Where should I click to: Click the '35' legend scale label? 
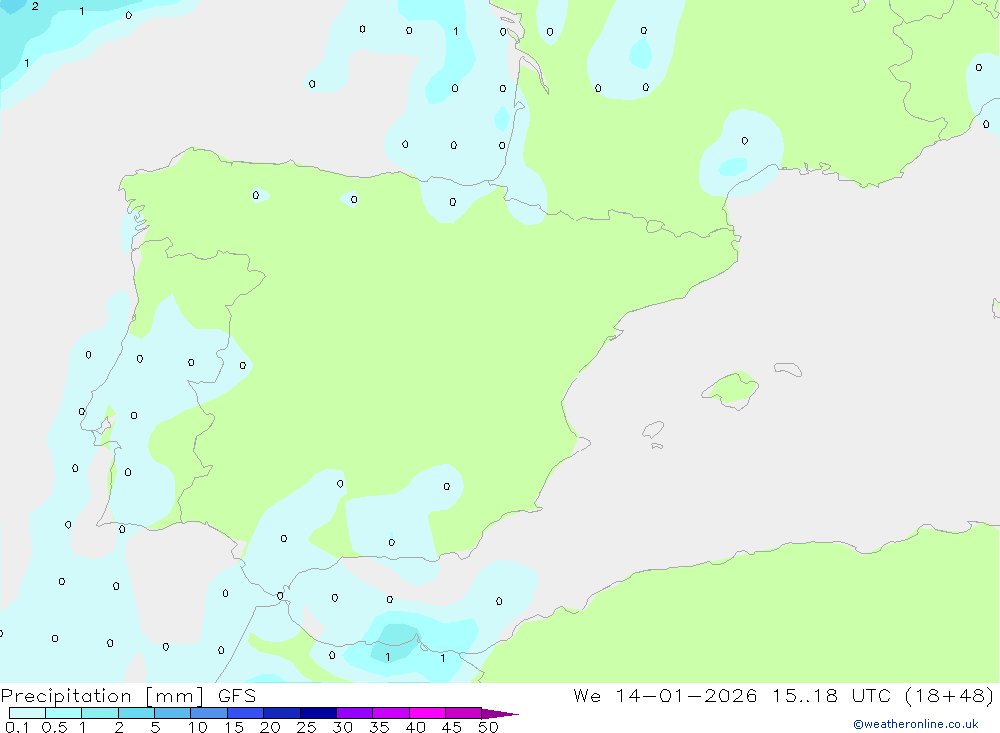point(379,727)
